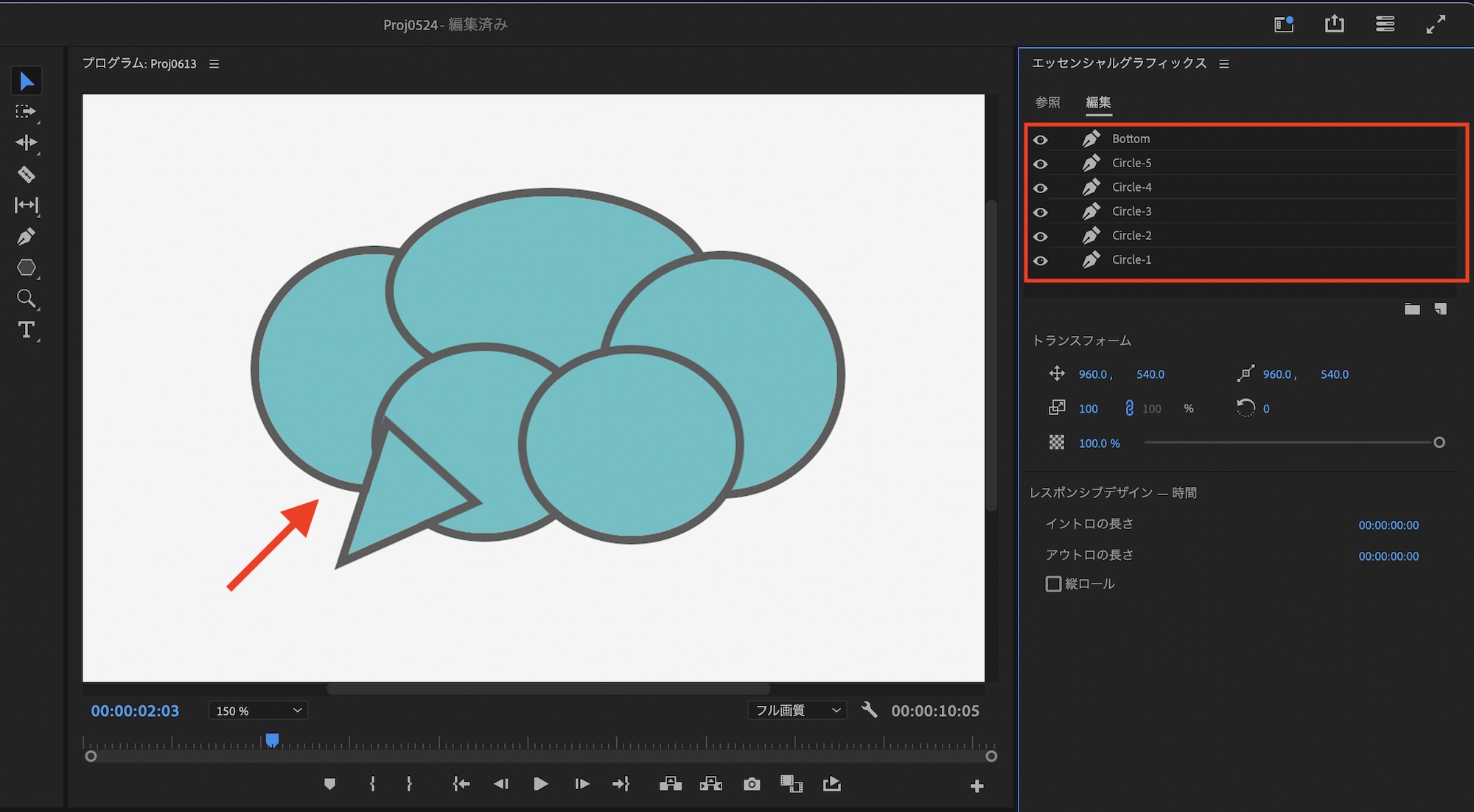Select the Zoom tool magnifier
Viewport: 1474px width, 812px height.
point(26,298)
